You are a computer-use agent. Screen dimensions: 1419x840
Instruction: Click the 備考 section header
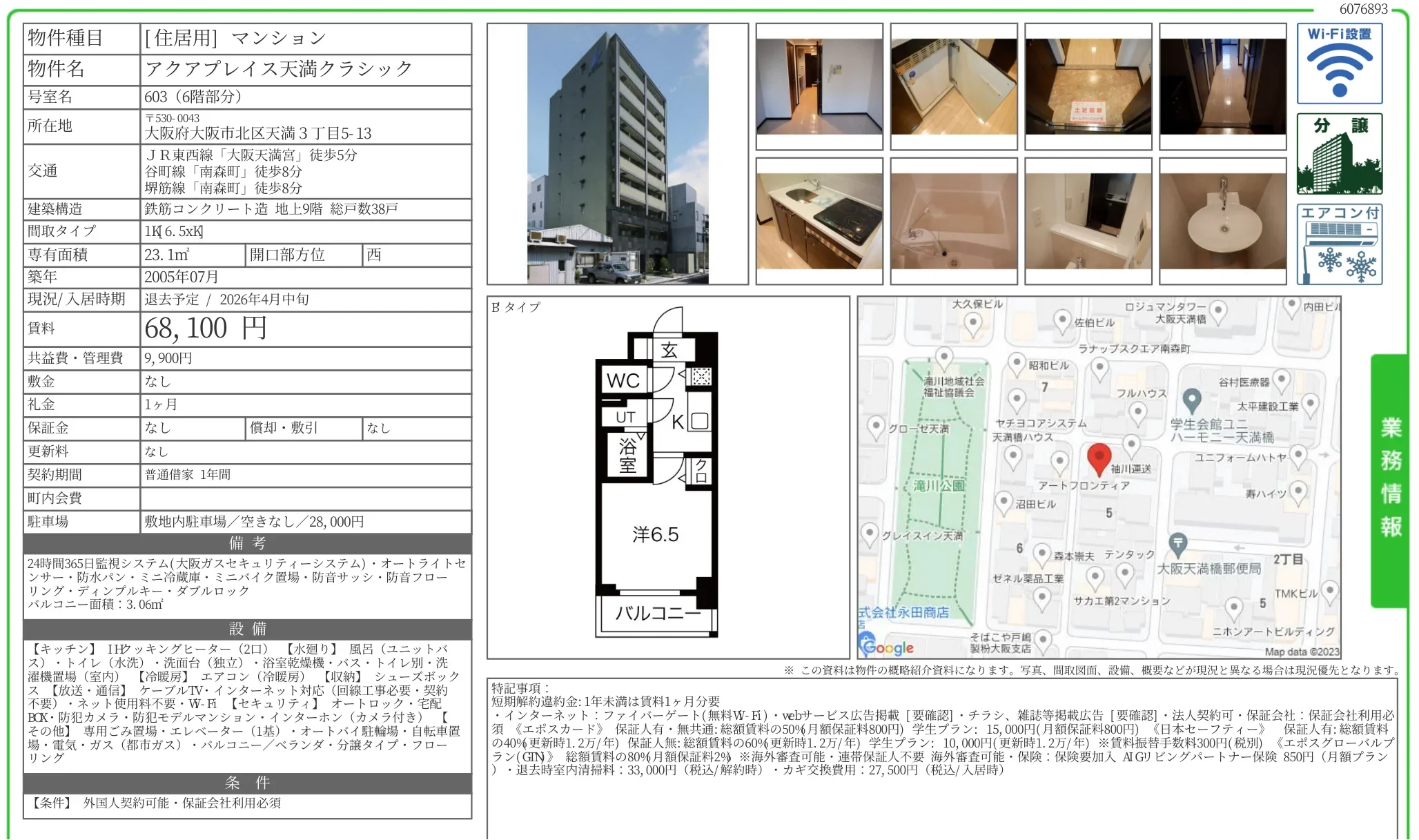[x=247, y=543]
